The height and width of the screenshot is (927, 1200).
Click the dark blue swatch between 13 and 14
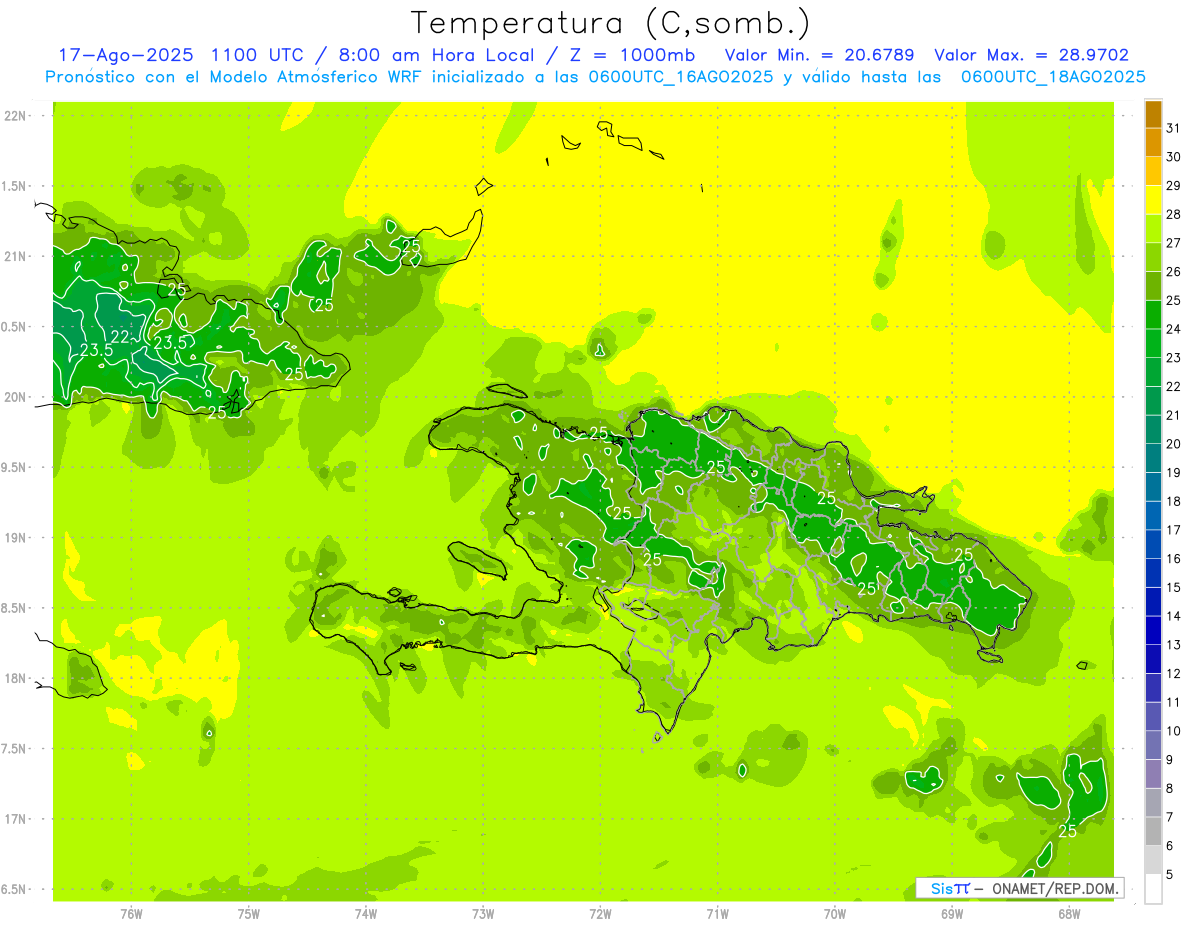(x=1153, y=631)
